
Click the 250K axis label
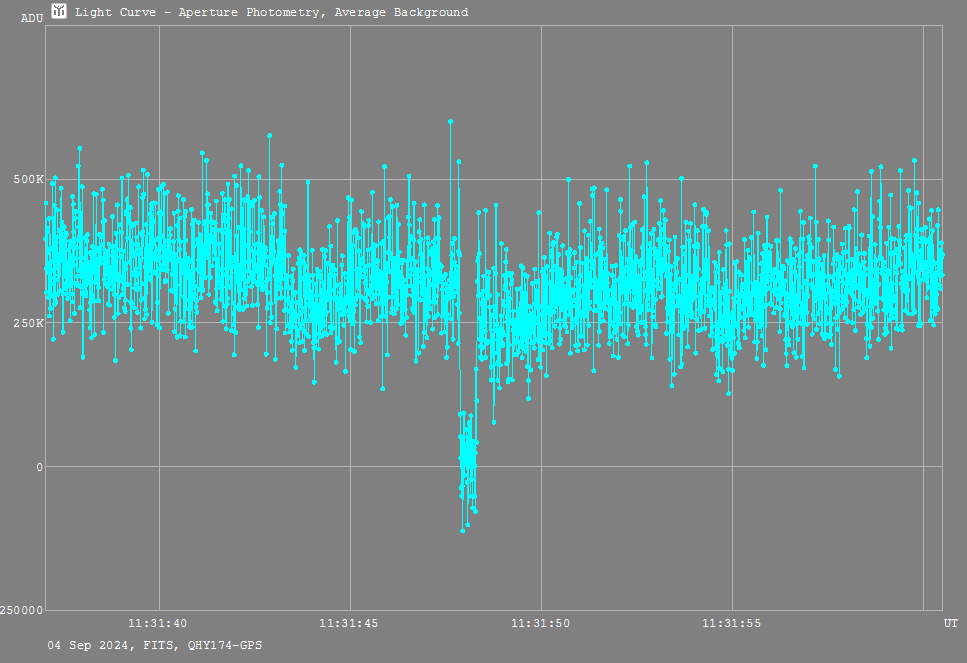click(x=29, y=323)
